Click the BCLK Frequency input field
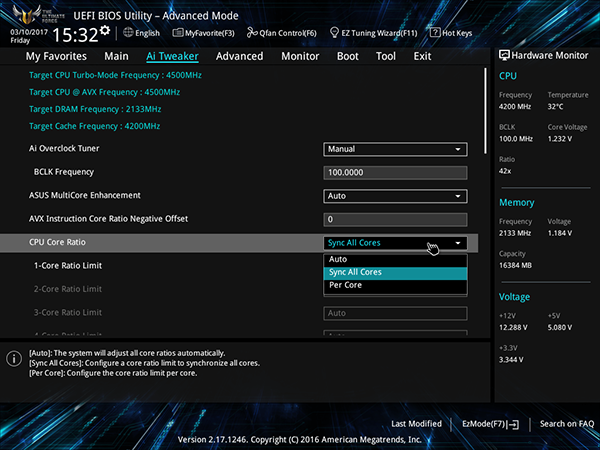The height and width of the screenshot is (450, 600). [395, 173]
